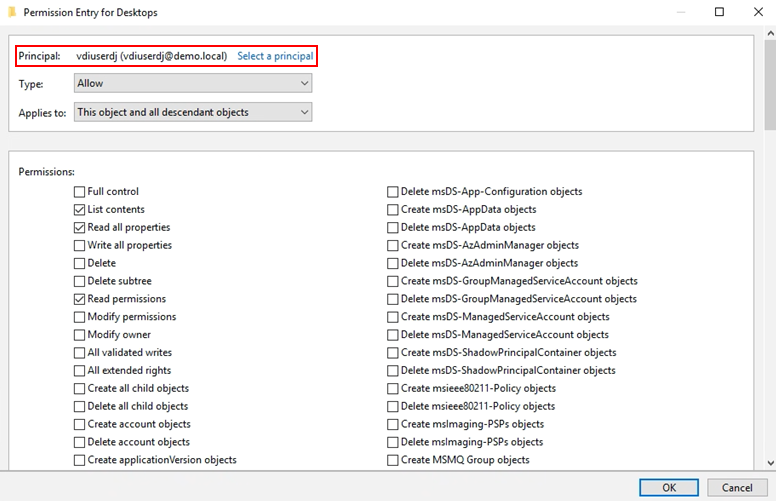This screenshot has width=776, height=501.
Task: Tick Modify owner permission
Action: (80, 335)
